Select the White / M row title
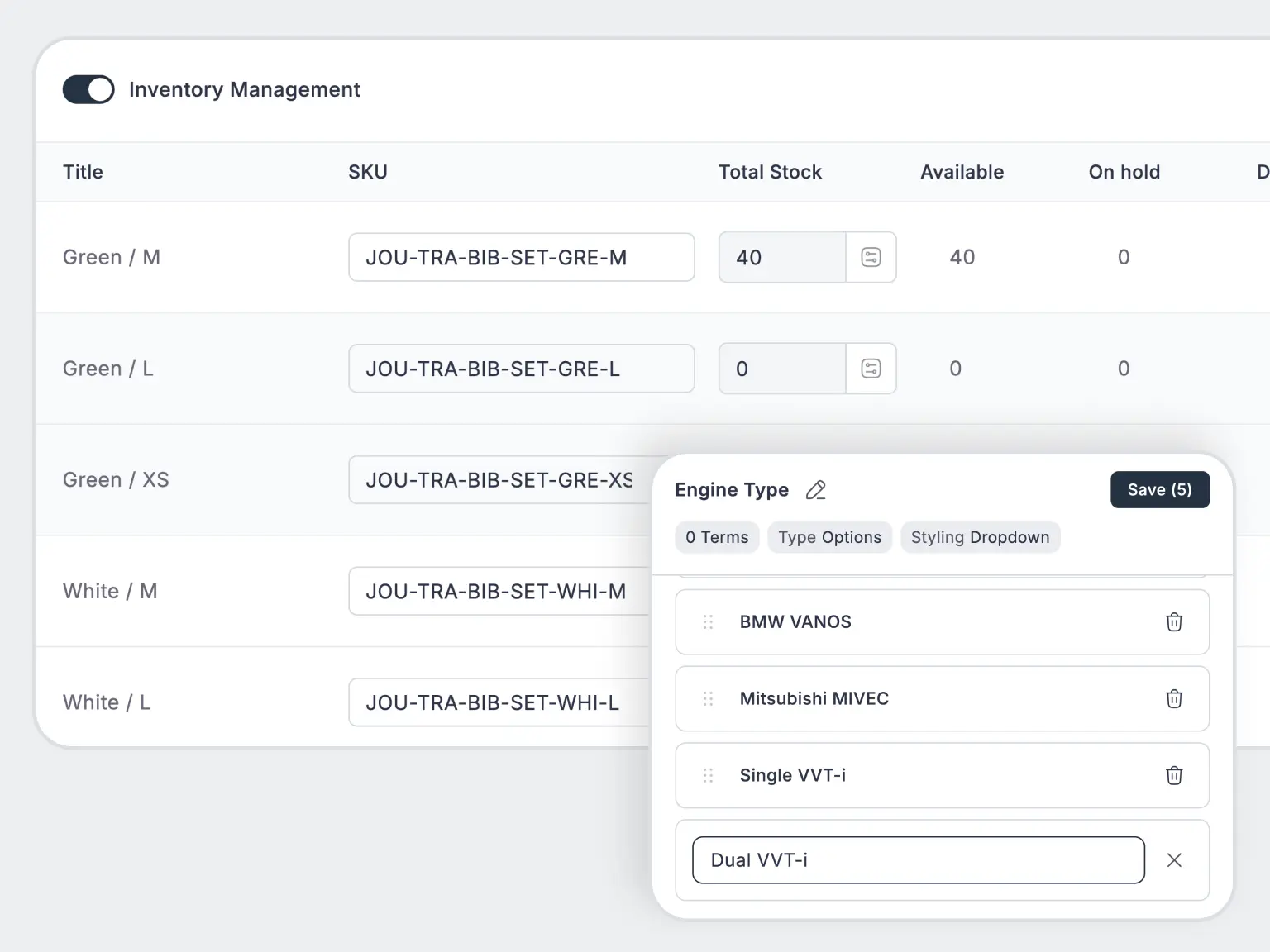Viewport: 1270px width, 952px height. tap(110, 591)
